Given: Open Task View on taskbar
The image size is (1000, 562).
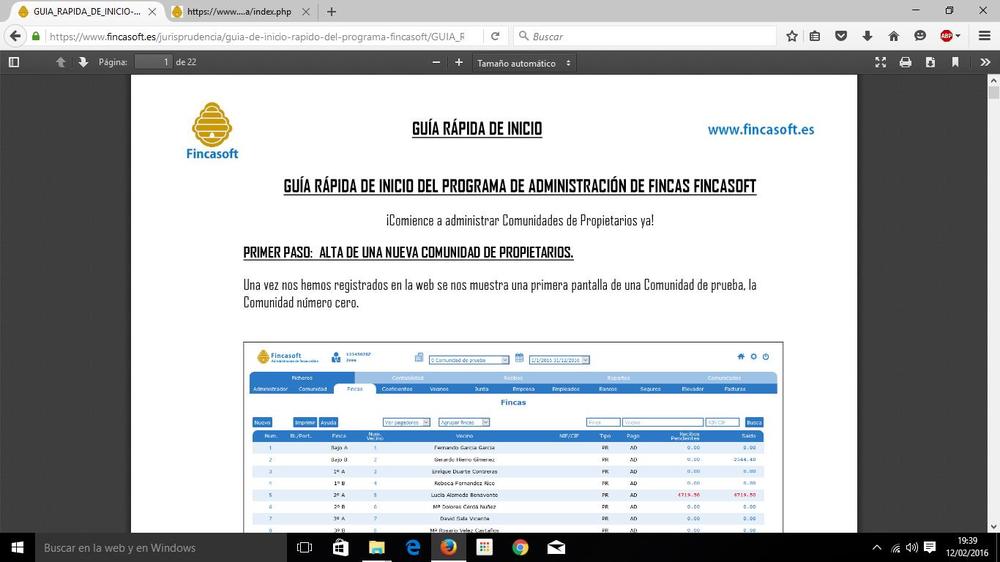Looking at the screenshot, I should pos(304,547).
